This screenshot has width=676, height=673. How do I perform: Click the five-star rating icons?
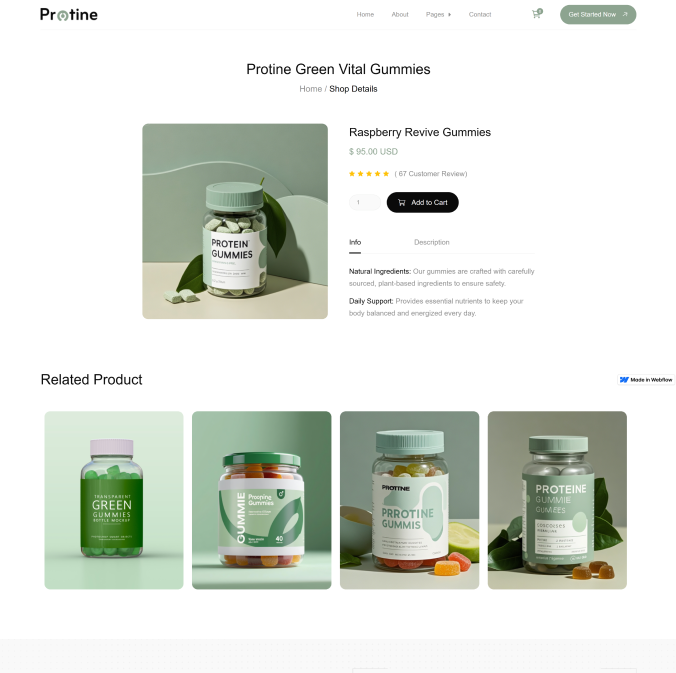pos(369,174)
